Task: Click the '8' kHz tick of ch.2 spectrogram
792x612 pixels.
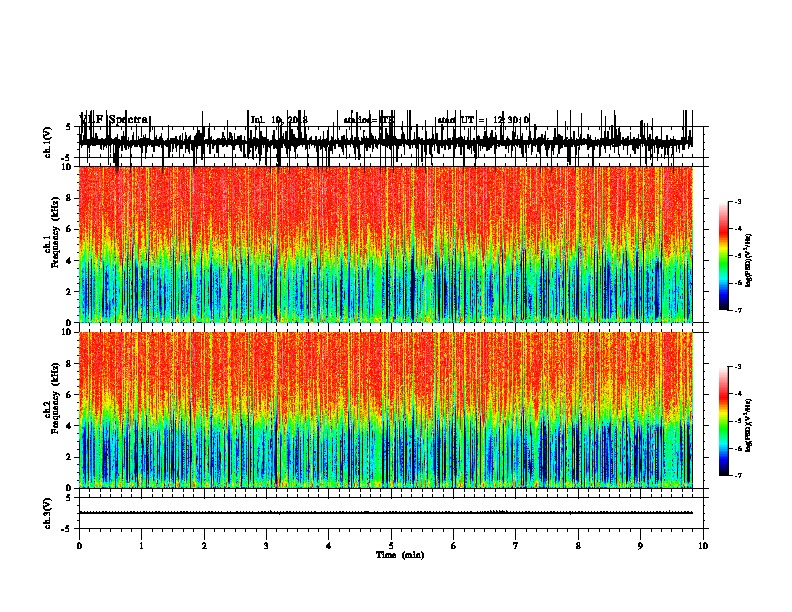Action: [x=70, y=364]
